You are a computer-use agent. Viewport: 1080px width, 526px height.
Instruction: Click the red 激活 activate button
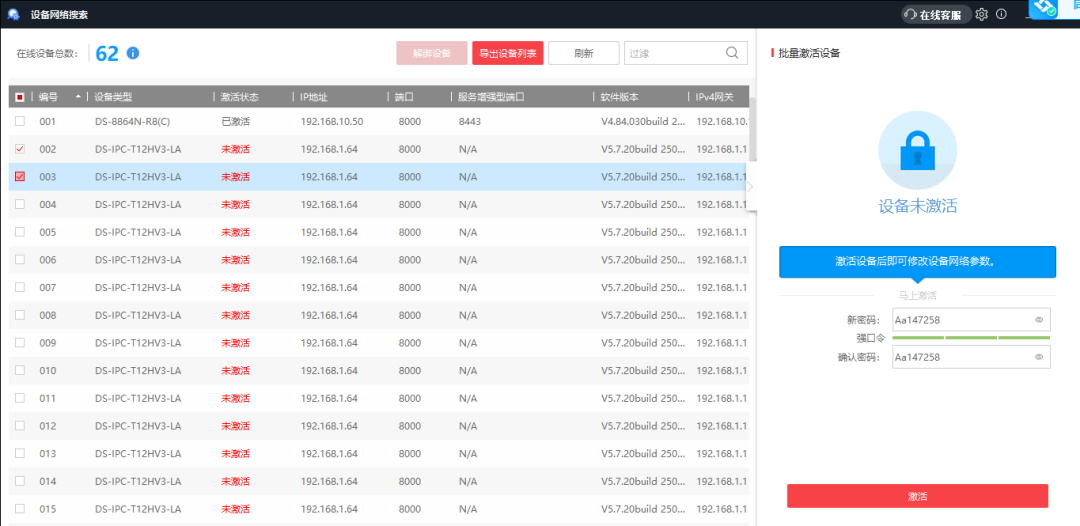coord(917,496)
